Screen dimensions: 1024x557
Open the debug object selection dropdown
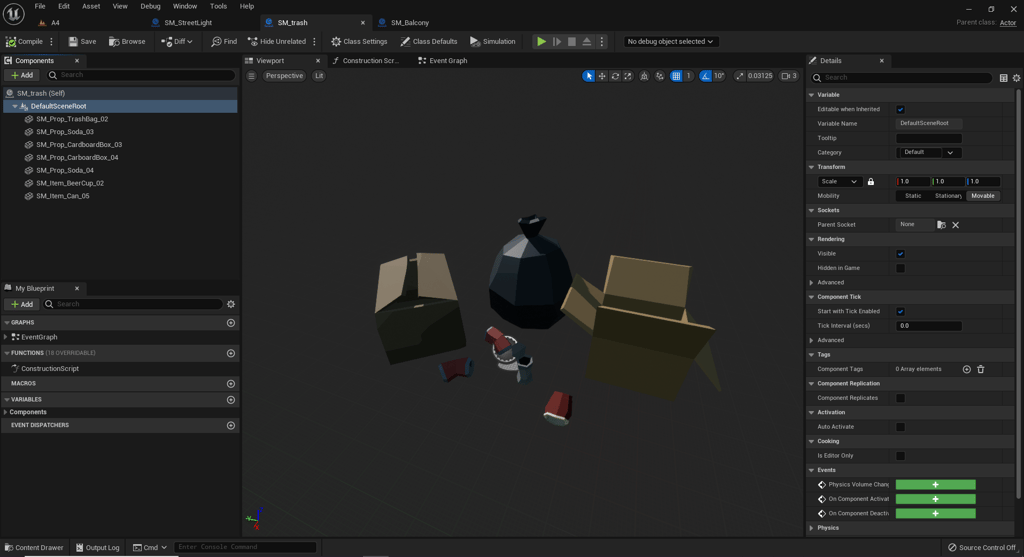[x=670, y=42]
